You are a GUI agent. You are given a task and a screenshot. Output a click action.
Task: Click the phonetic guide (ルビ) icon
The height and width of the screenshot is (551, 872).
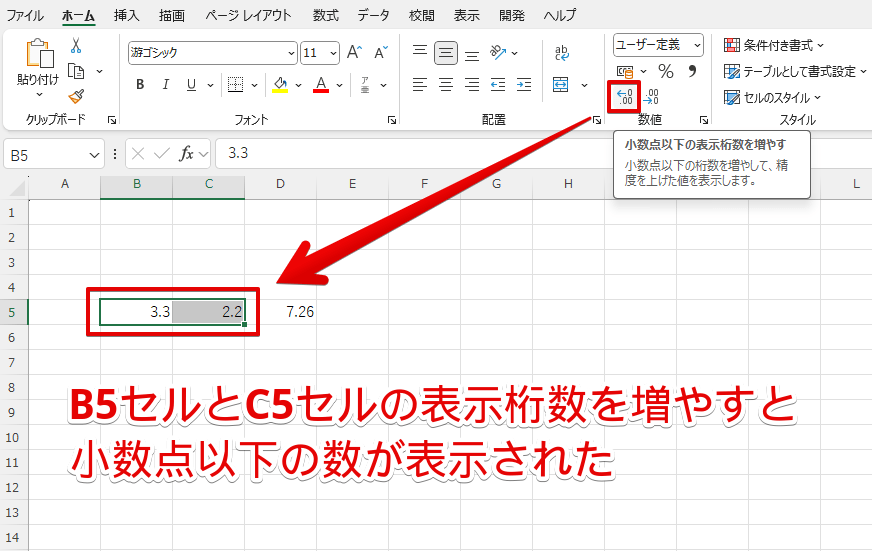click(x=365, y=85)
